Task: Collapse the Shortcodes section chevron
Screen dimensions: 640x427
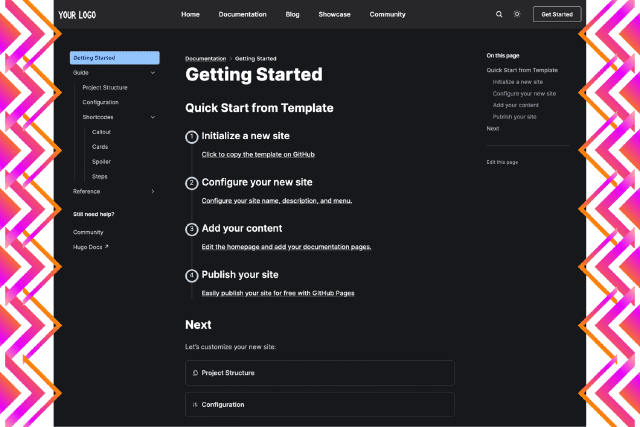Action: 152,117
